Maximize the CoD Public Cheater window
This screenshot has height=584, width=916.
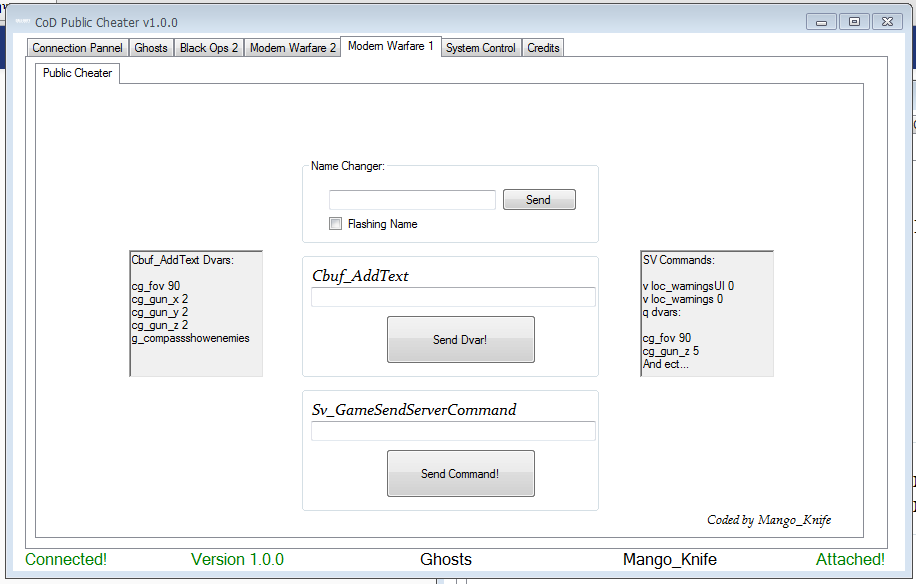click(x=854, y=22)
